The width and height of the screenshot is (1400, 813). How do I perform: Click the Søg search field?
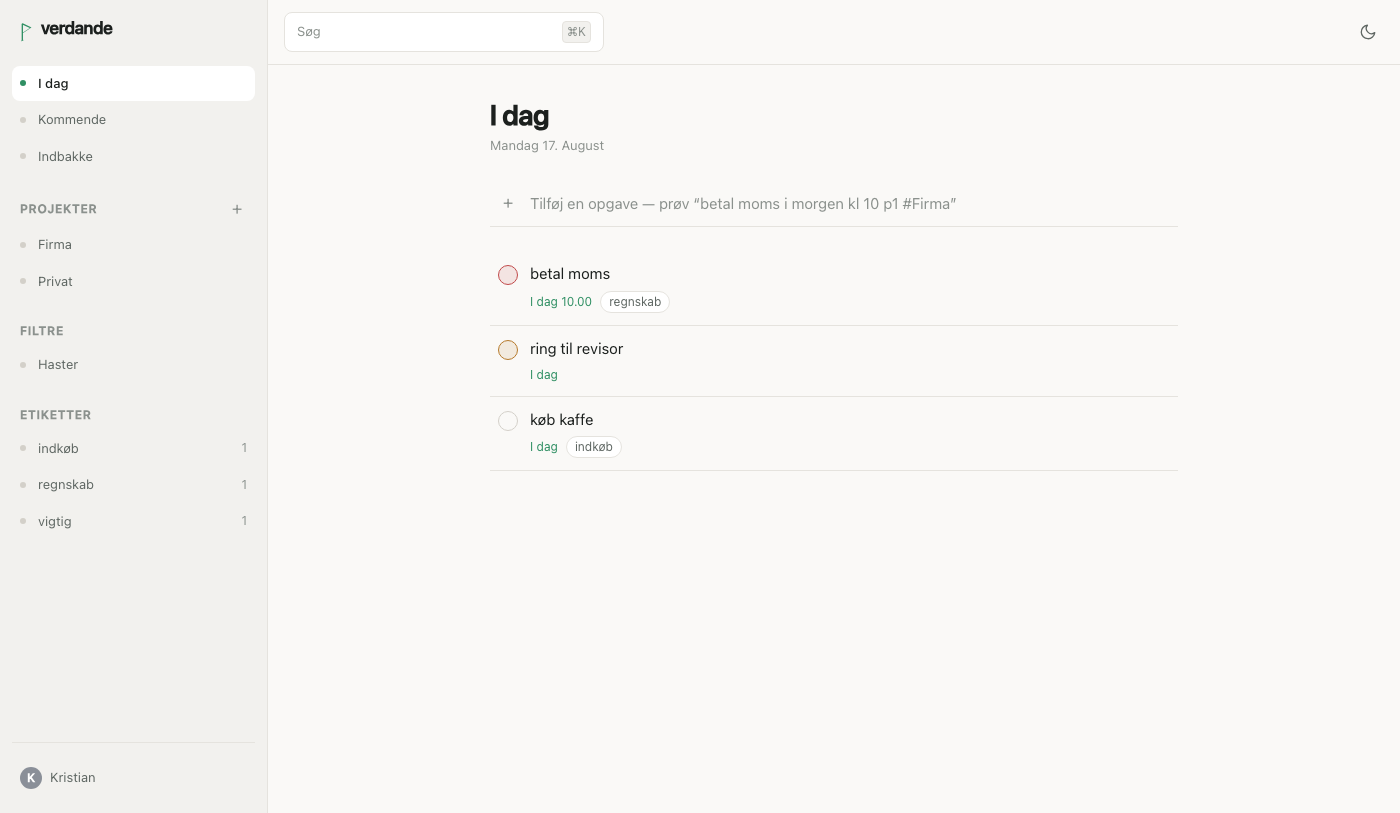pos(444,32)
